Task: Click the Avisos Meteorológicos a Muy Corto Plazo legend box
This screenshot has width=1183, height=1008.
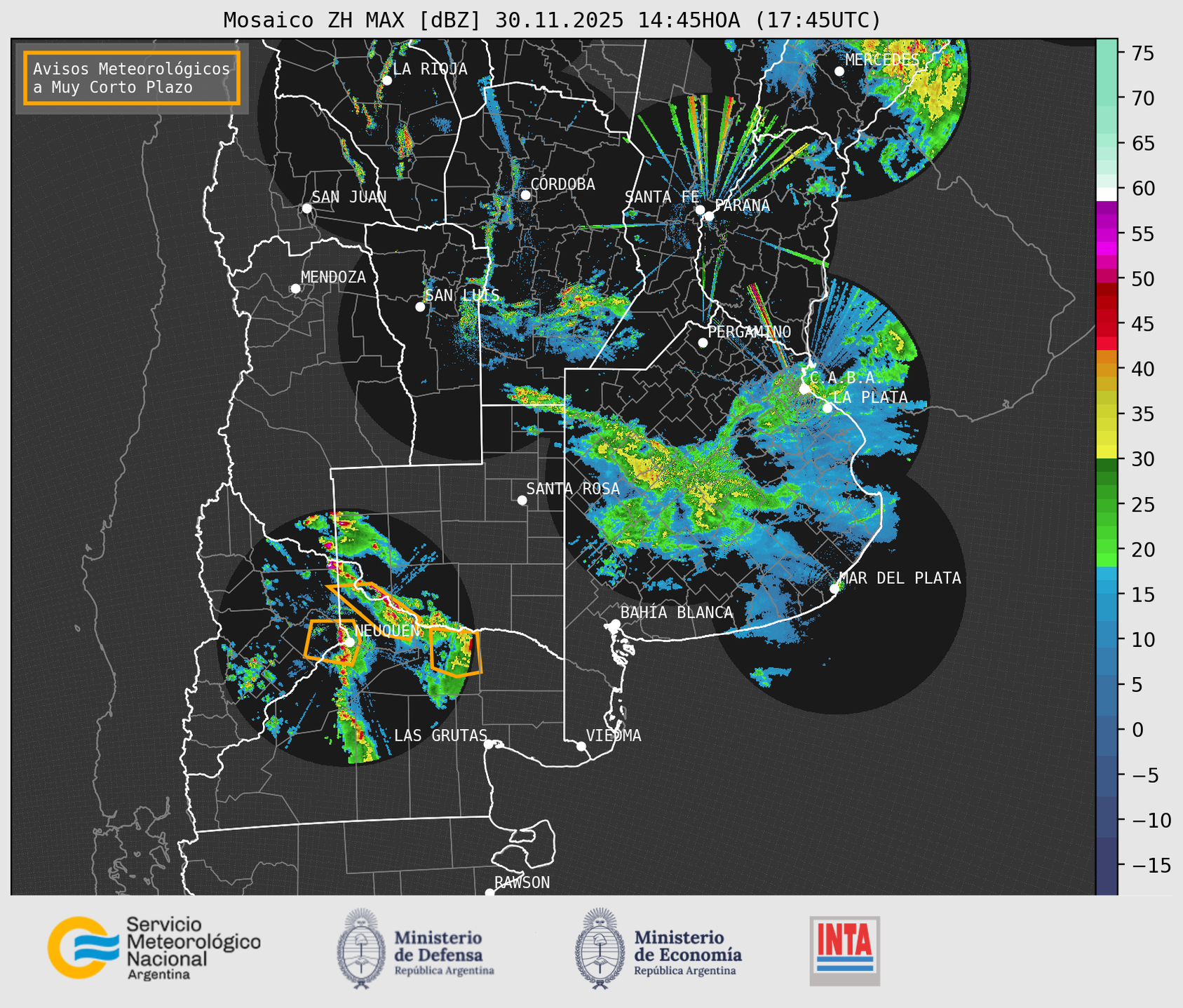Action: (132, 78)
